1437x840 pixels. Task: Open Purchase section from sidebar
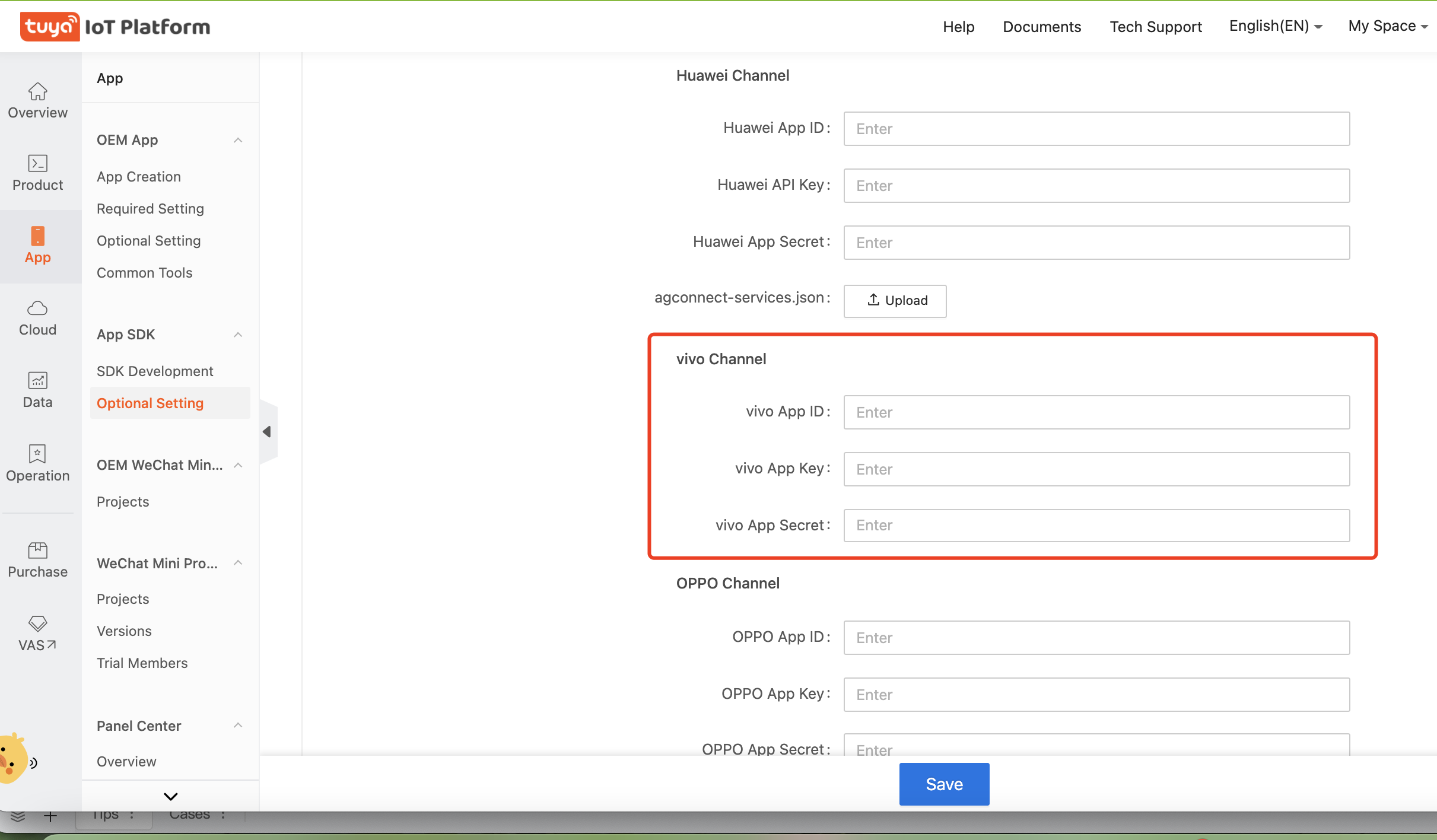(37, 559)
